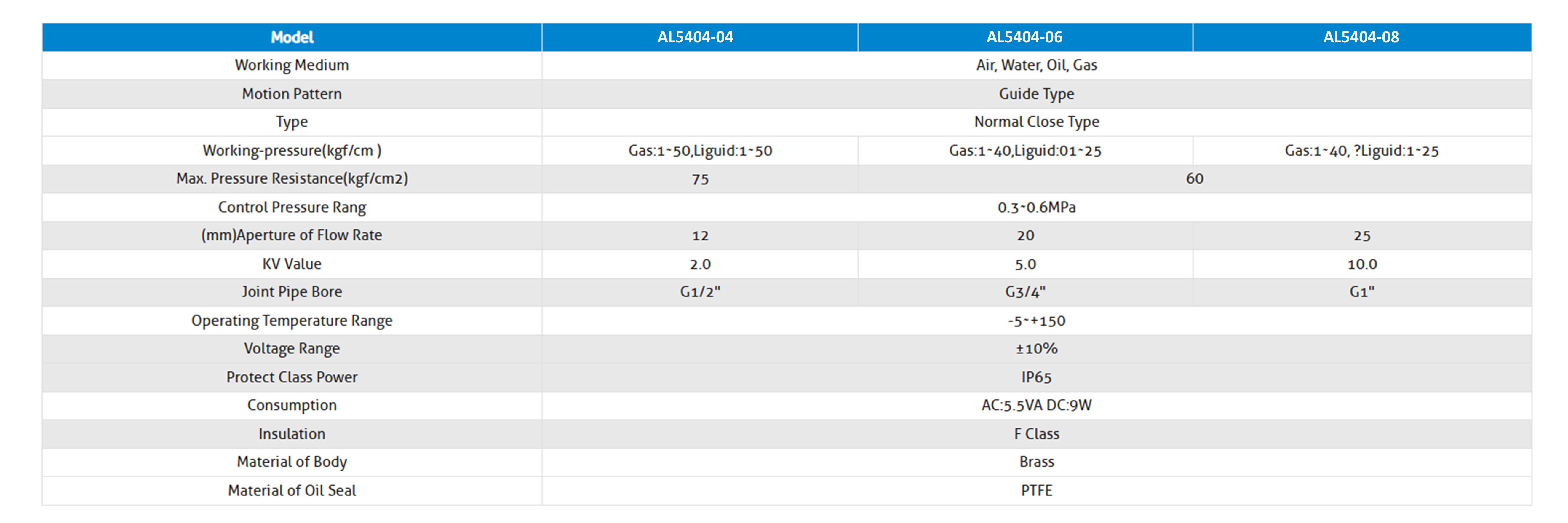Click the AC:5.5VA DC:9W consumption cell
This screenshot has height=523, width=1568.
1037,406
